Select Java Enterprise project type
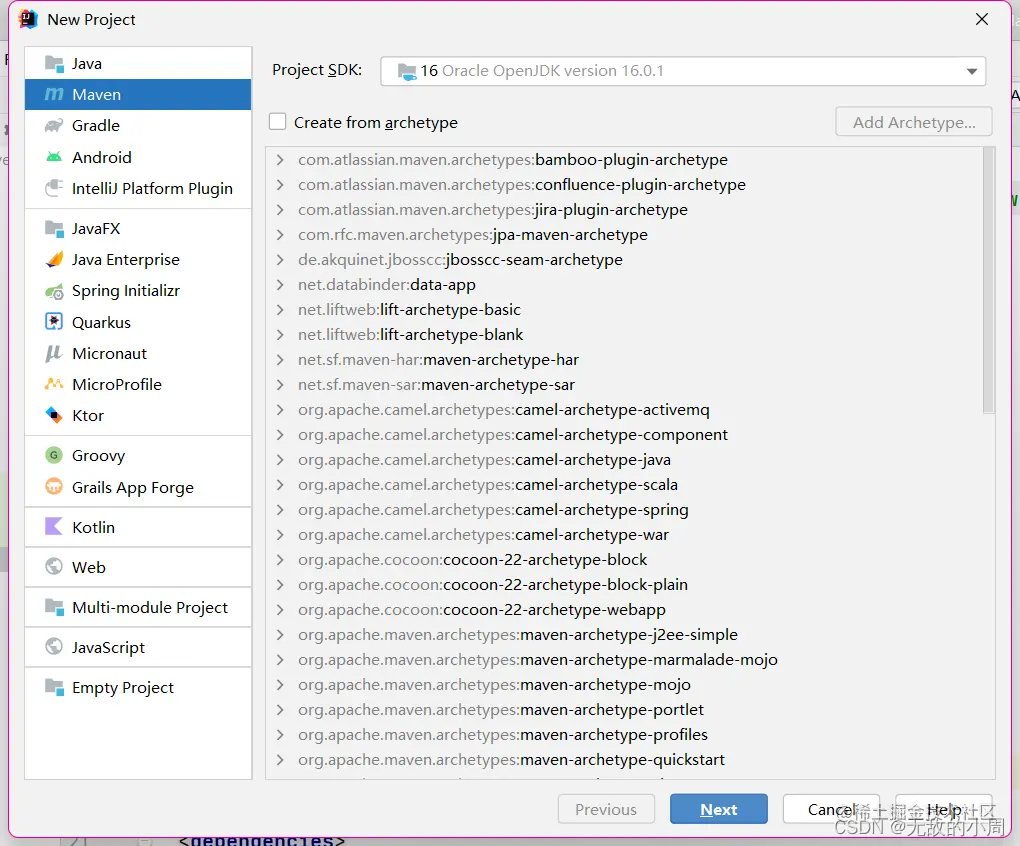This screenshot has height=846, width=1020. [x=138, y=259]
